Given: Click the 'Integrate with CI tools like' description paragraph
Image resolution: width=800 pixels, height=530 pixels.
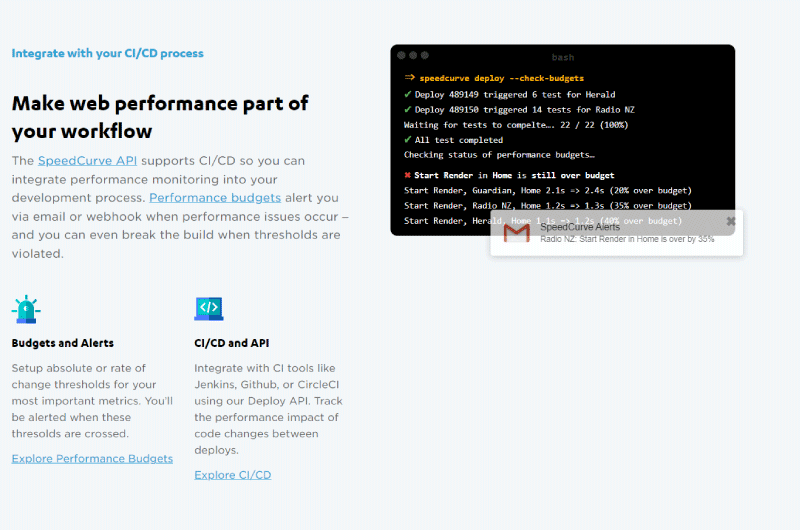Looking at the screenshot, I should point(268,409).
